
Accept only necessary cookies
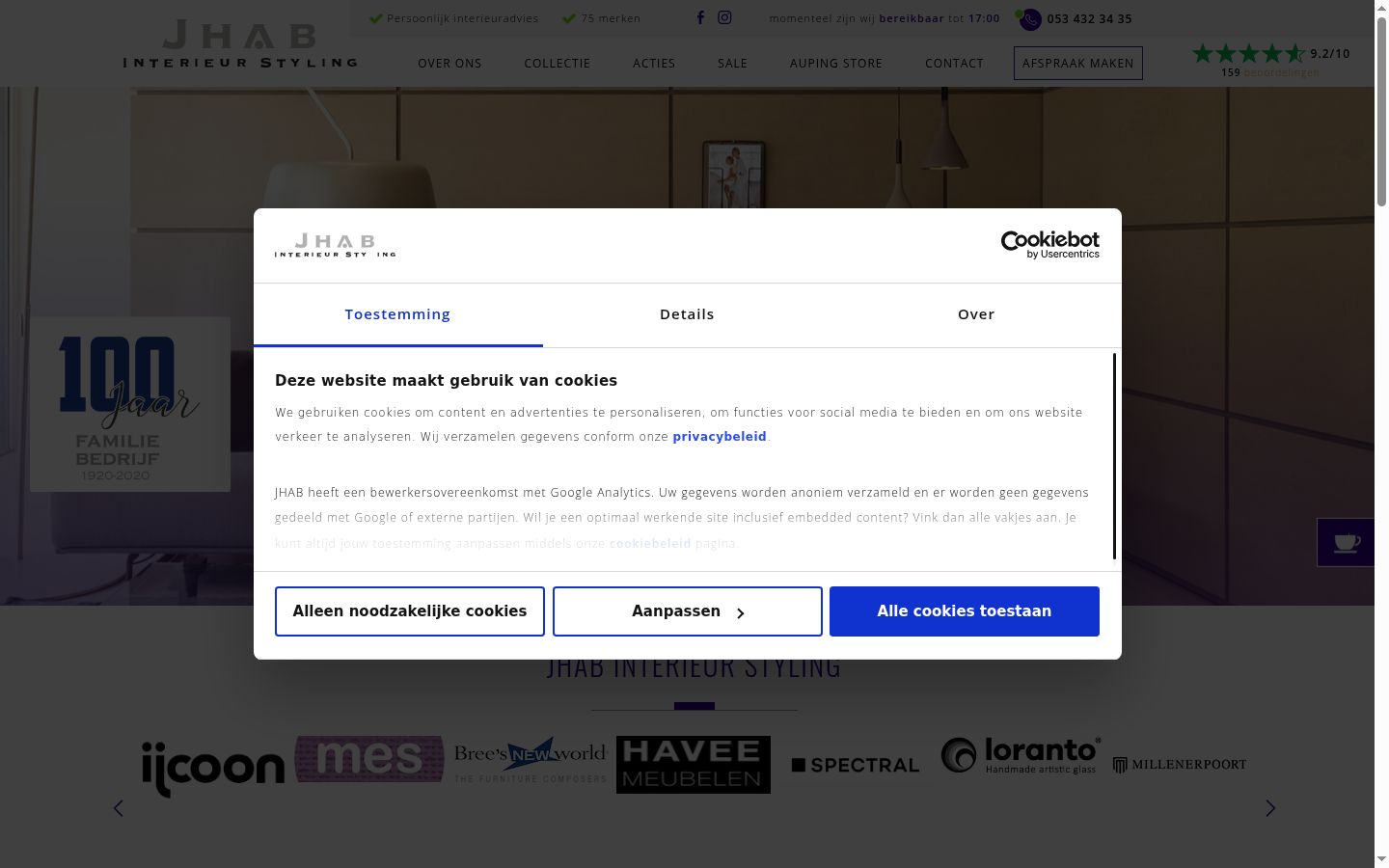pos(410,611)
